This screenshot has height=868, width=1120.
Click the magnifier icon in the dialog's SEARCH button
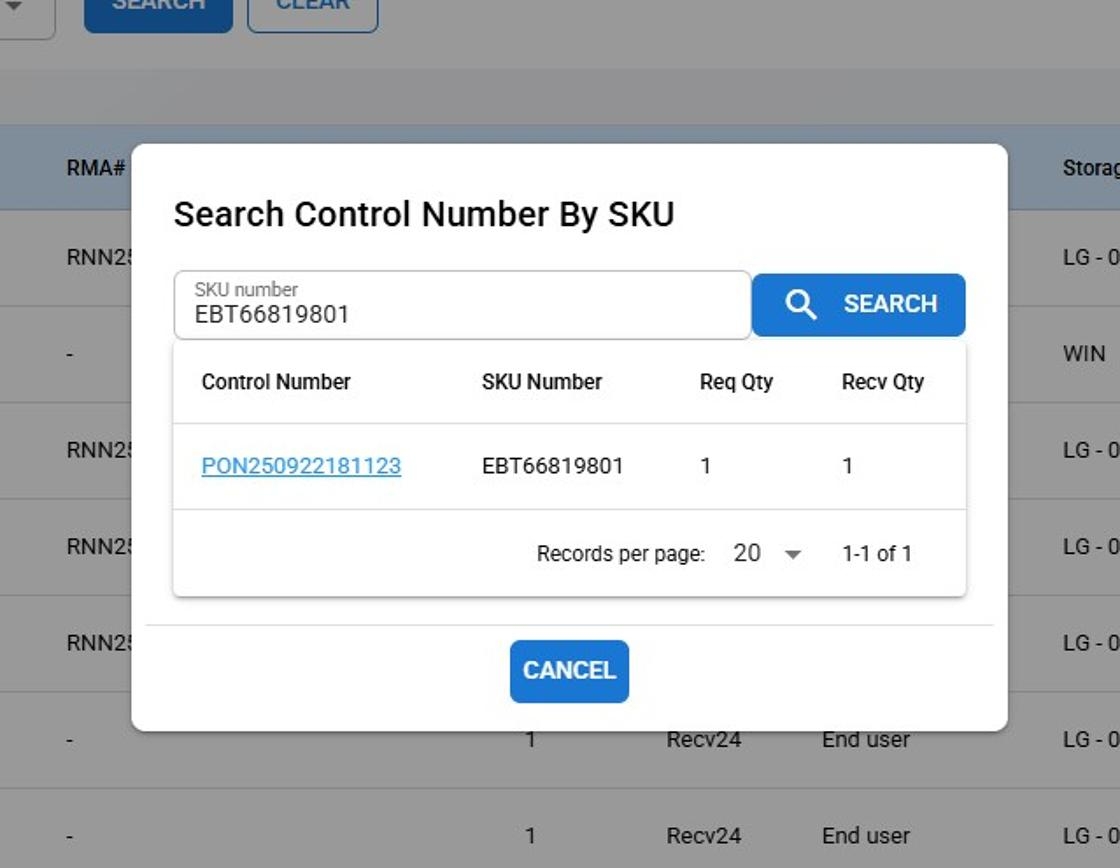pyautogui.click(x=800, y=304)
